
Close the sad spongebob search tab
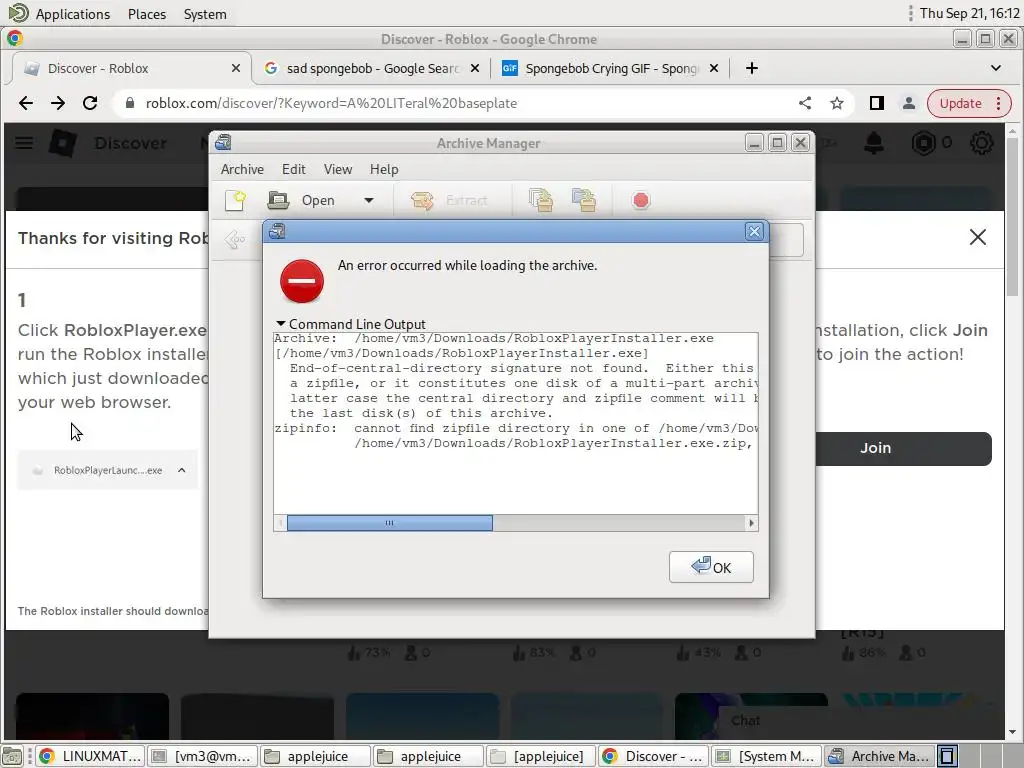click(x=475, y=69)
